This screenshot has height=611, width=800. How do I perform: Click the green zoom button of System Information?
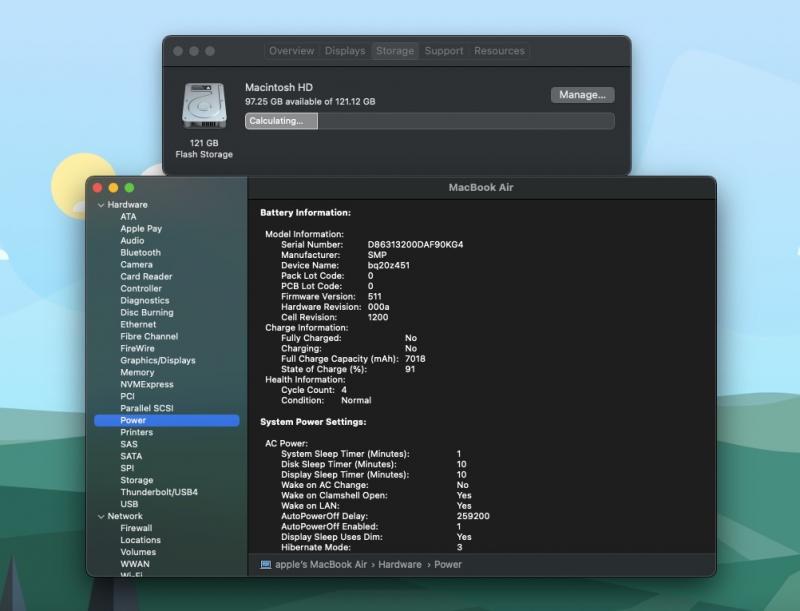click(x=129, y=188)
